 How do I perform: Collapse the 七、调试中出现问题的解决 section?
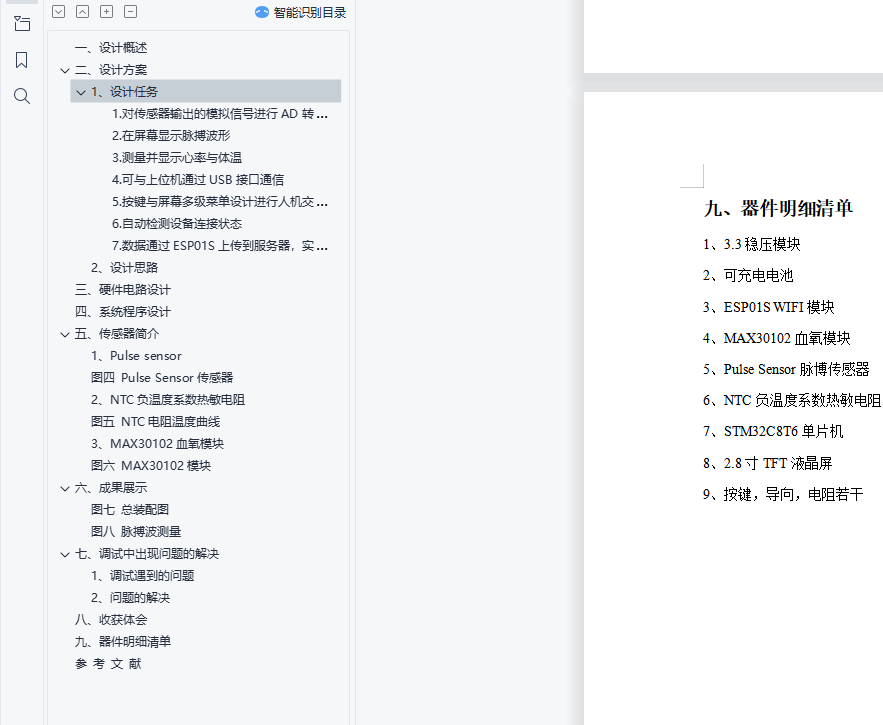[x=65, y=554]
